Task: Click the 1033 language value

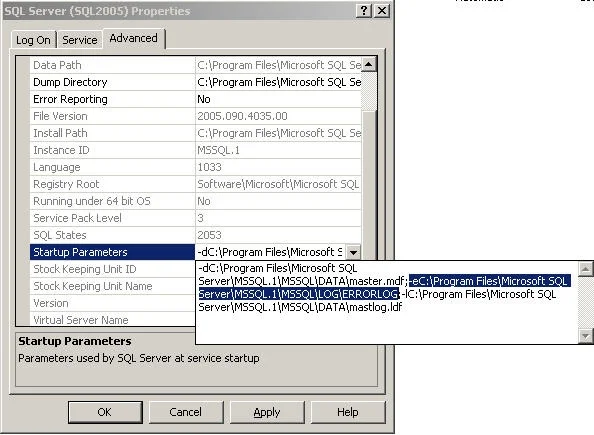Action: pos(209,167)
